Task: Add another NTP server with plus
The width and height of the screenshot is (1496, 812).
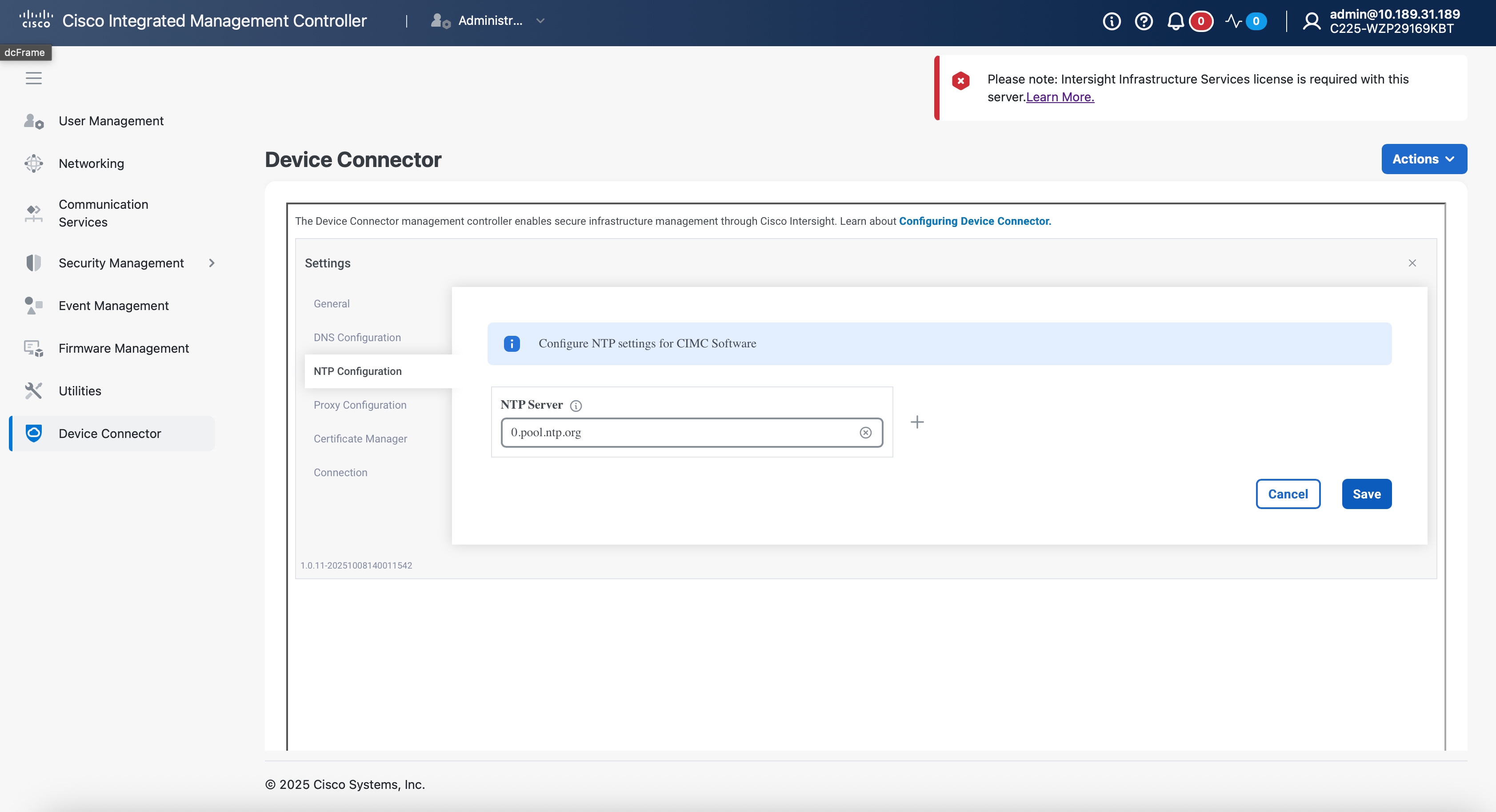Action: click(917, 422)
